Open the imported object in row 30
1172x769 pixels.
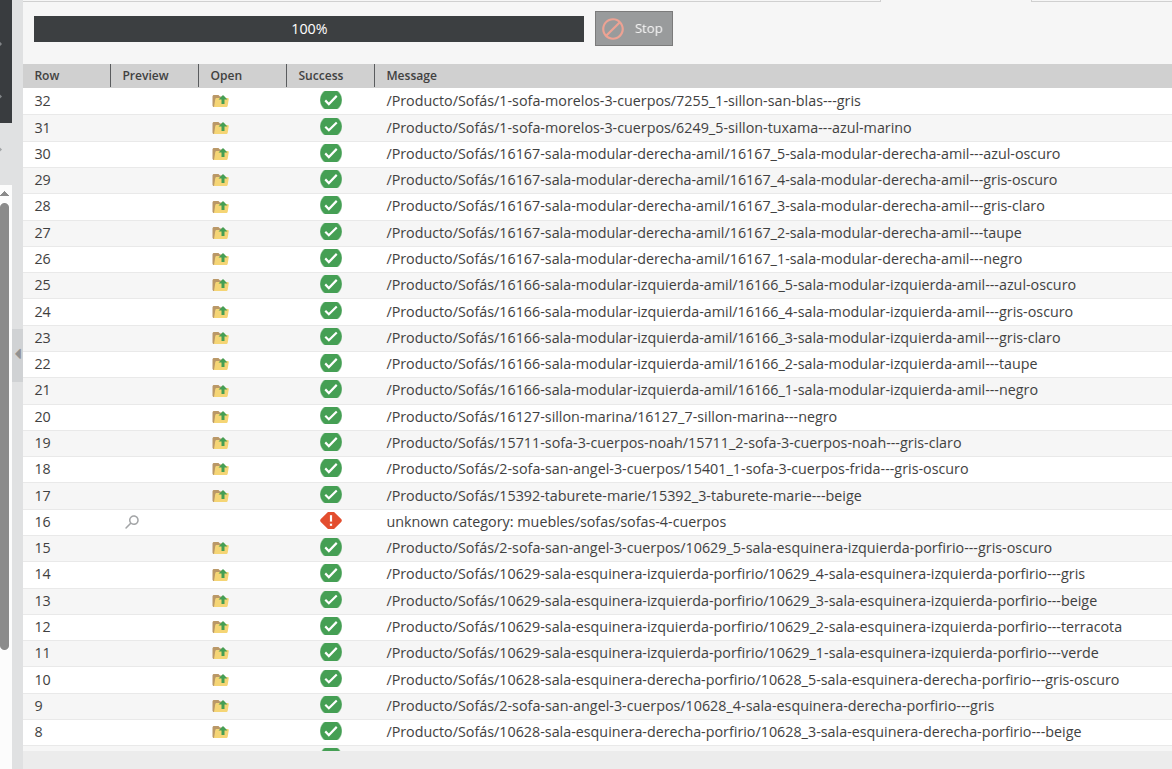pos(220,154)
